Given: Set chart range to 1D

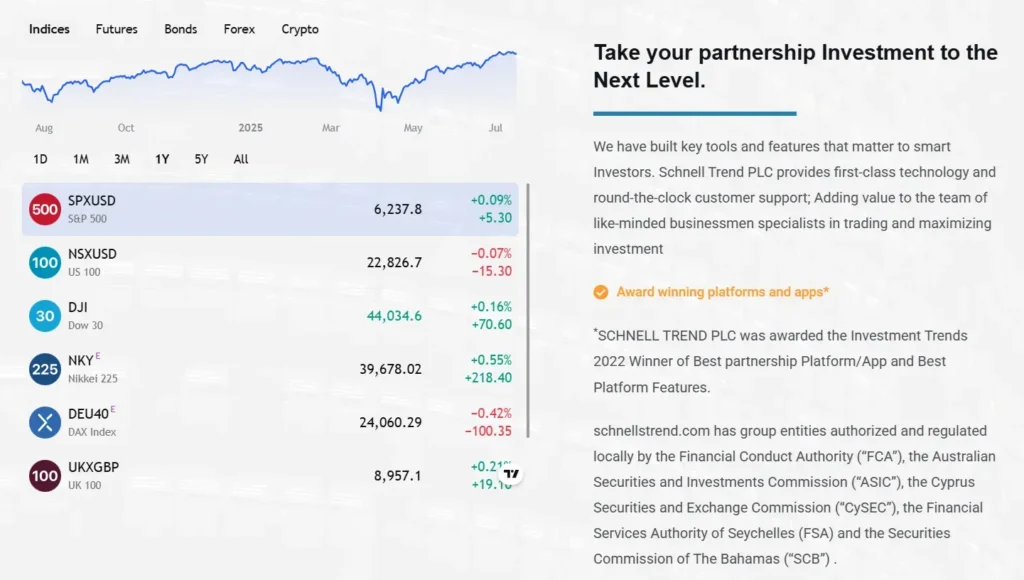Looking at the screenshot, I should click(x=40, y=159).
